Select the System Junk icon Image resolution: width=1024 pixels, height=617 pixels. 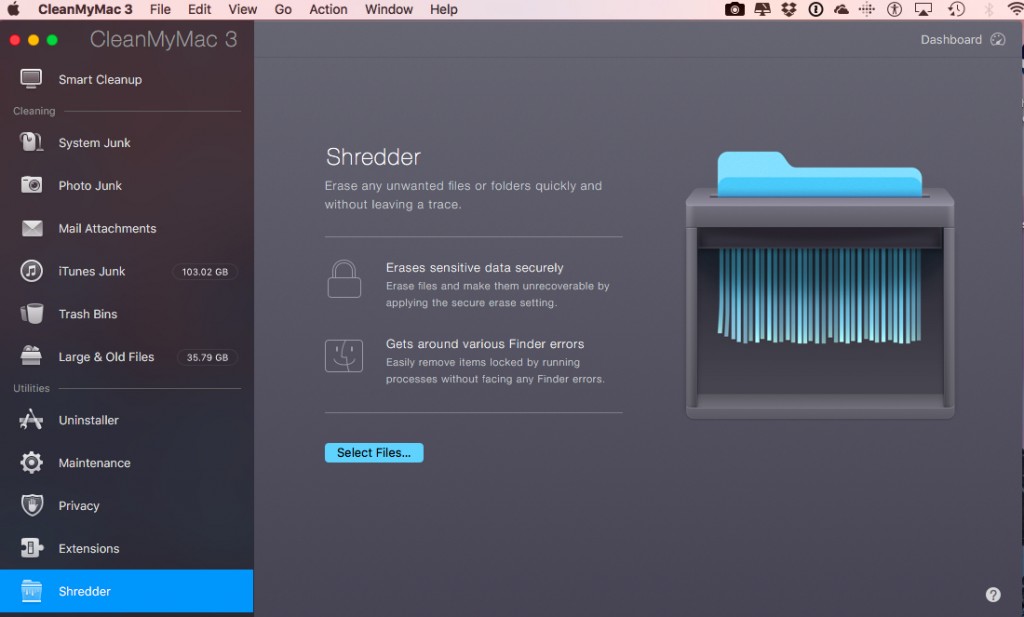click(x=31, y=142)
